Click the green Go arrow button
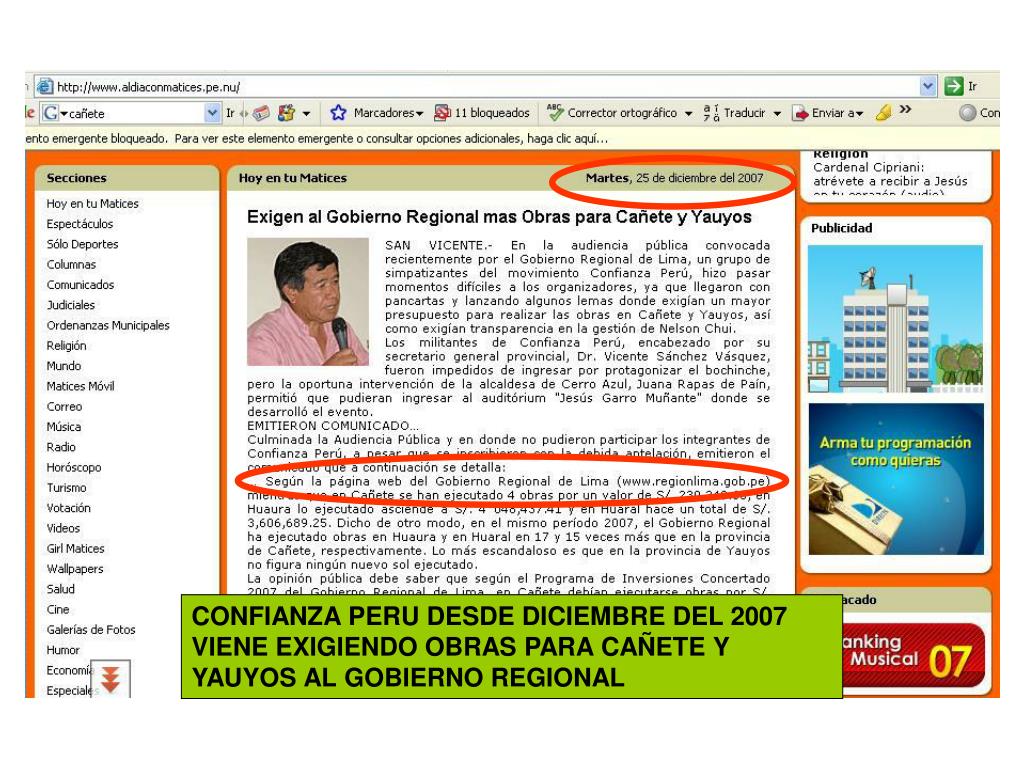Screen dimensions: 1024x768 tap(954, 86)
